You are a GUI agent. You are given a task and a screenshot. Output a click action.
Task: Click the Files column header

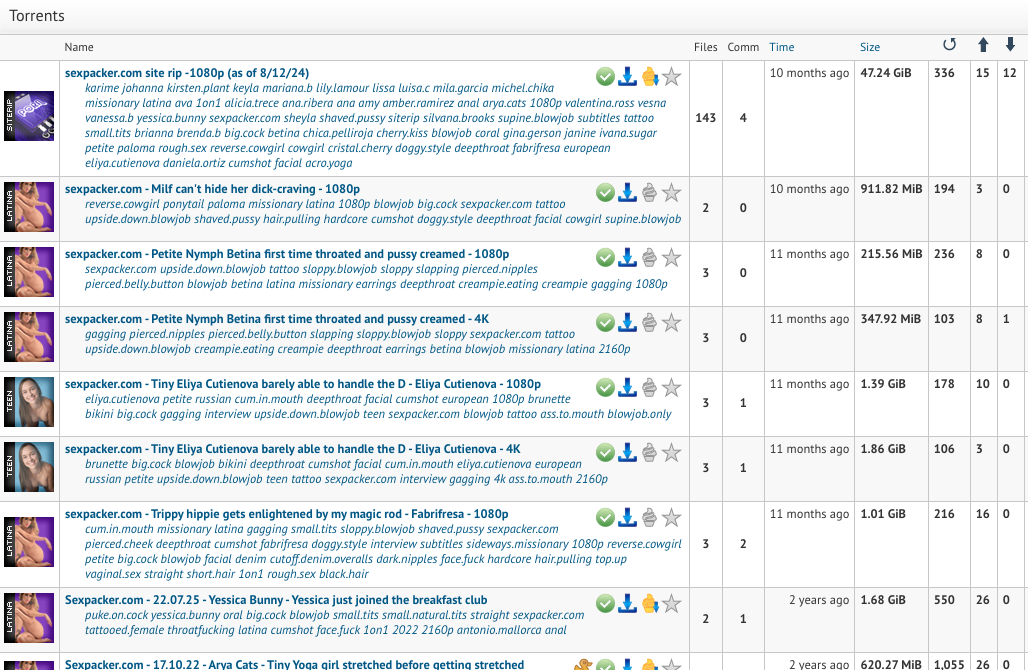click(705, 47)
